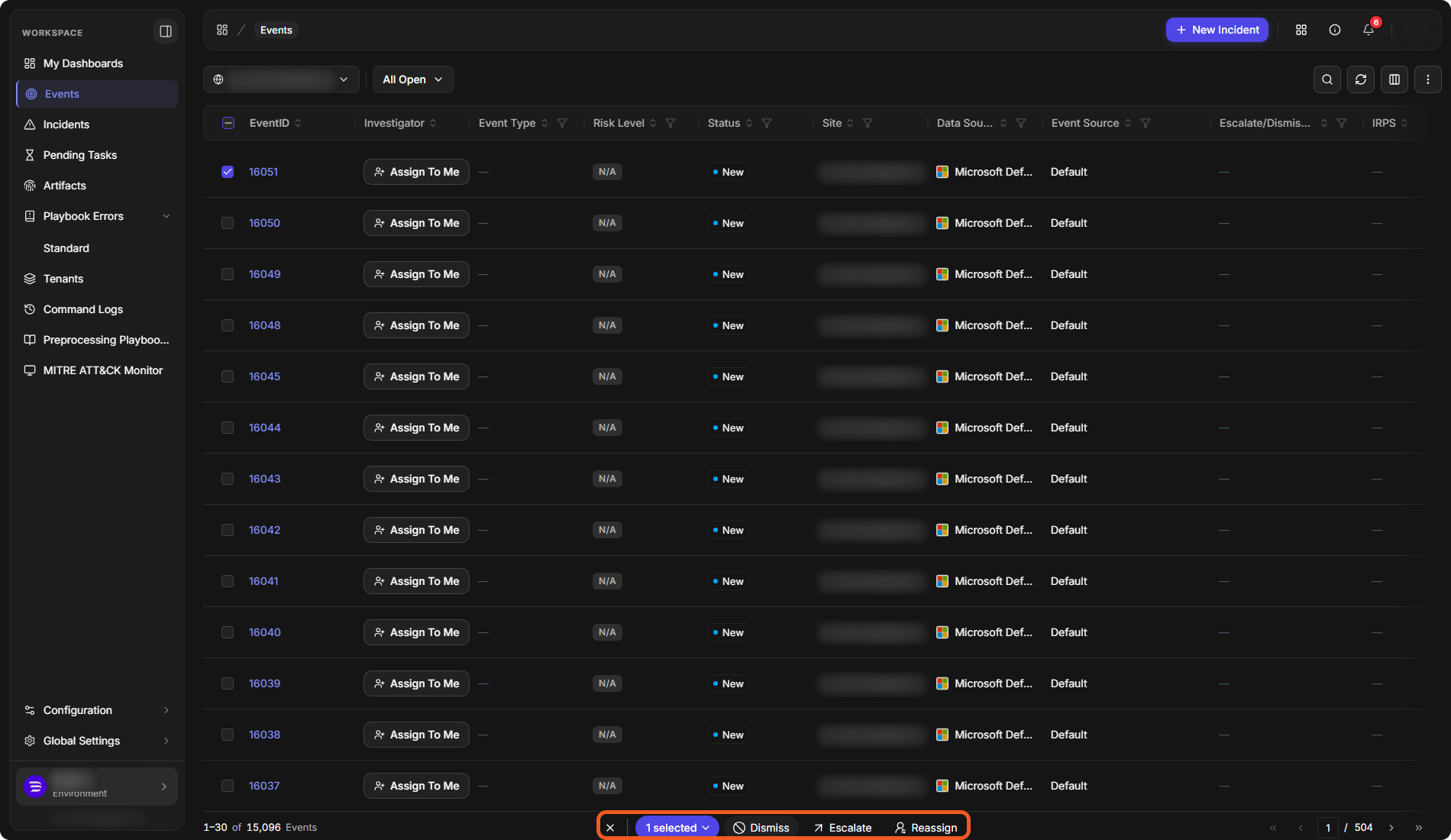Open column layout settings icon
Image resolution: width=1451 pixels, height=840 pixels.
coord(1394,79)
